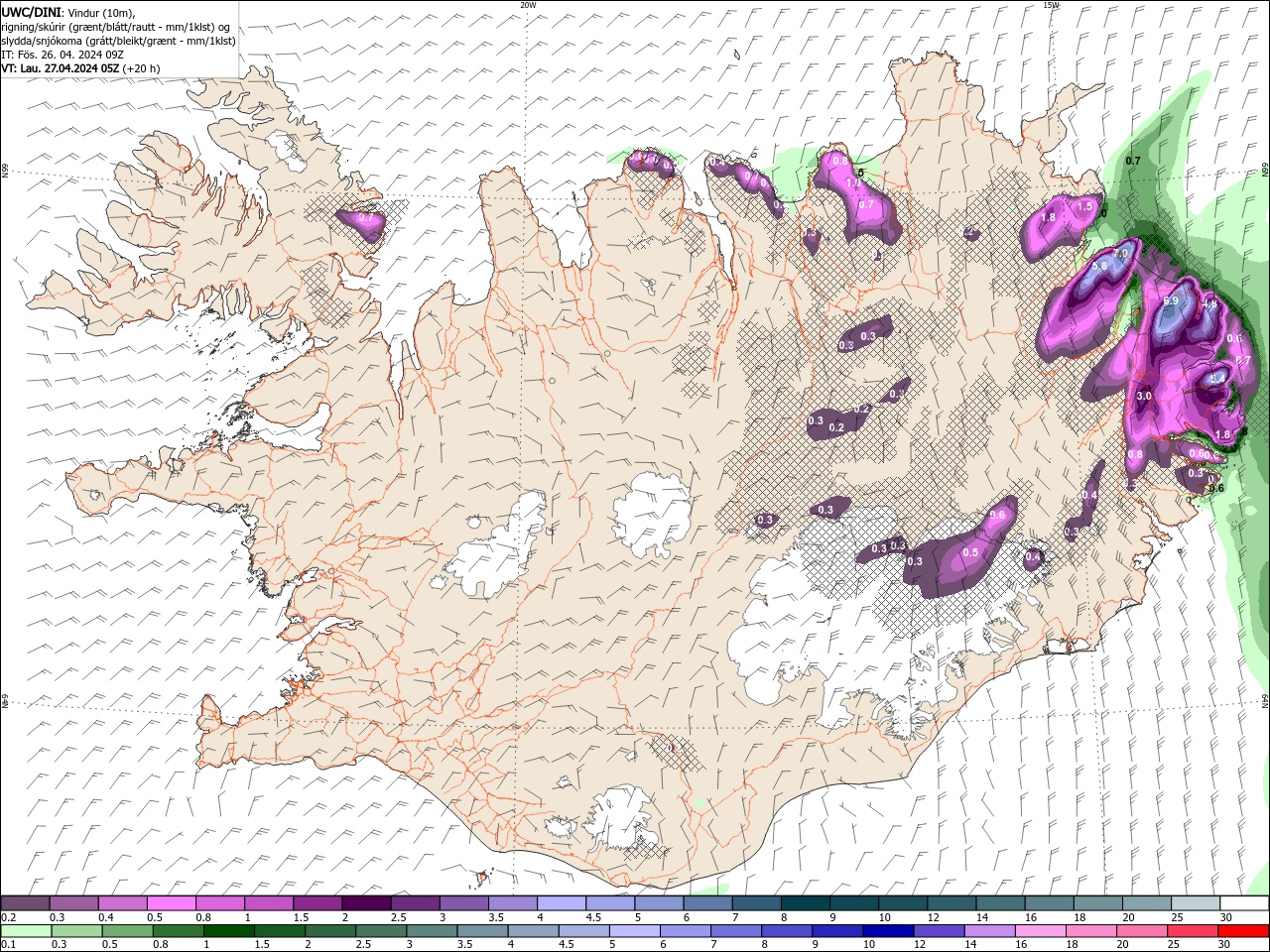Choose the light green 0.3 rain swatch
This screenshot has height=952, width=1270.
76,931
